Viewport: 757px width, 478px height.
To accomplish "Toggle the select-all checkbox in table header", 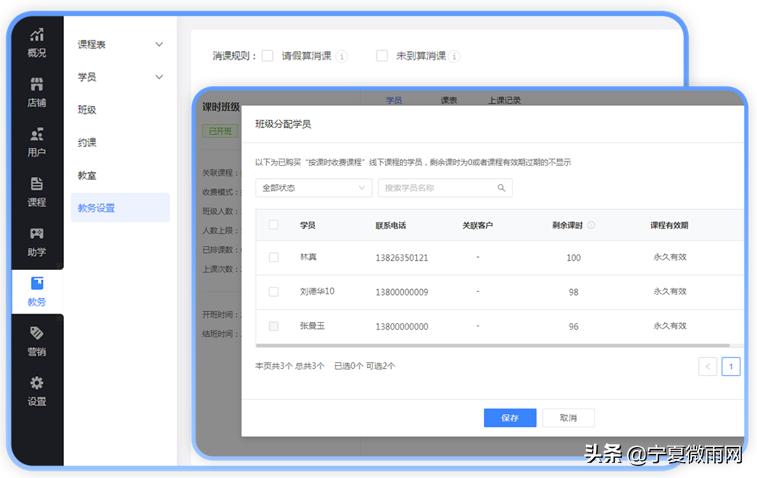I will 273,225.
